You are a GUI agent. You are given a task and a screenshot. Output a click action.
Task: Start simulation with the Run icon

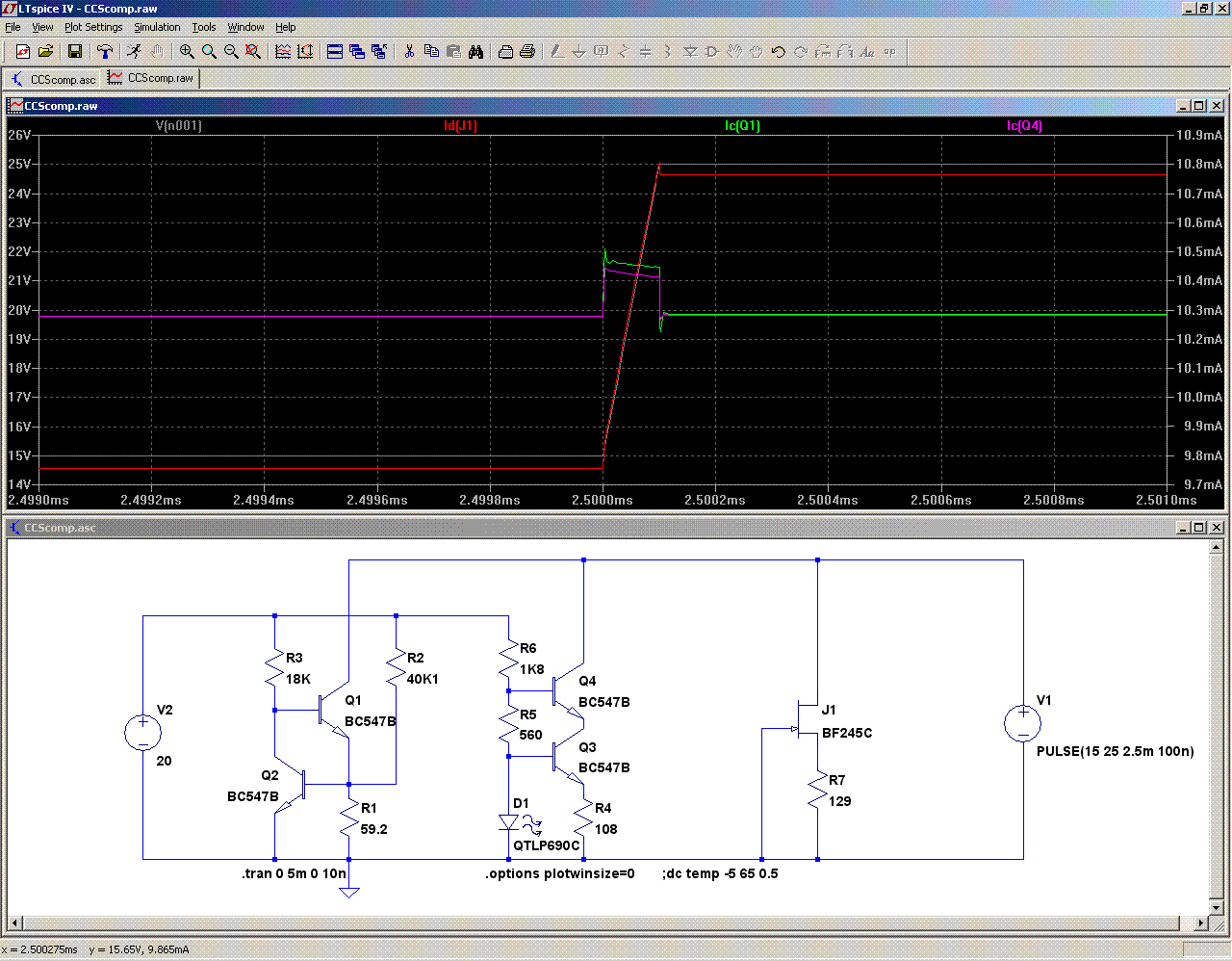135,51
